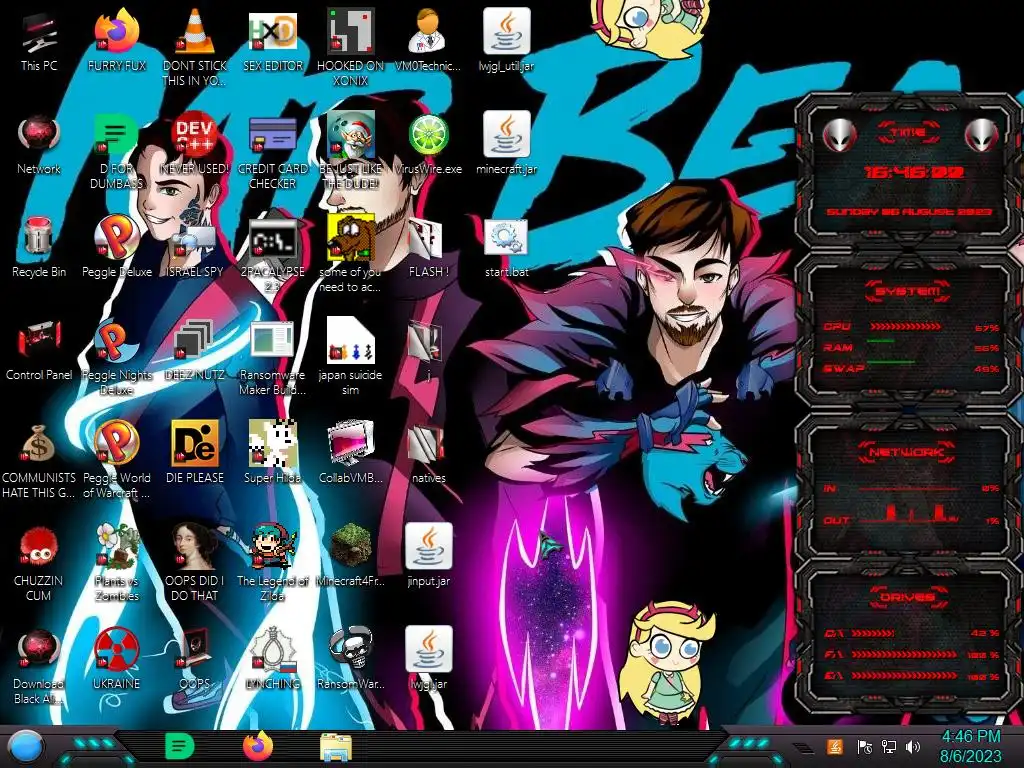Screen dimensions: 1024x768
Task: Open the DIE PLEASE De icon
Action: point(195,444)
